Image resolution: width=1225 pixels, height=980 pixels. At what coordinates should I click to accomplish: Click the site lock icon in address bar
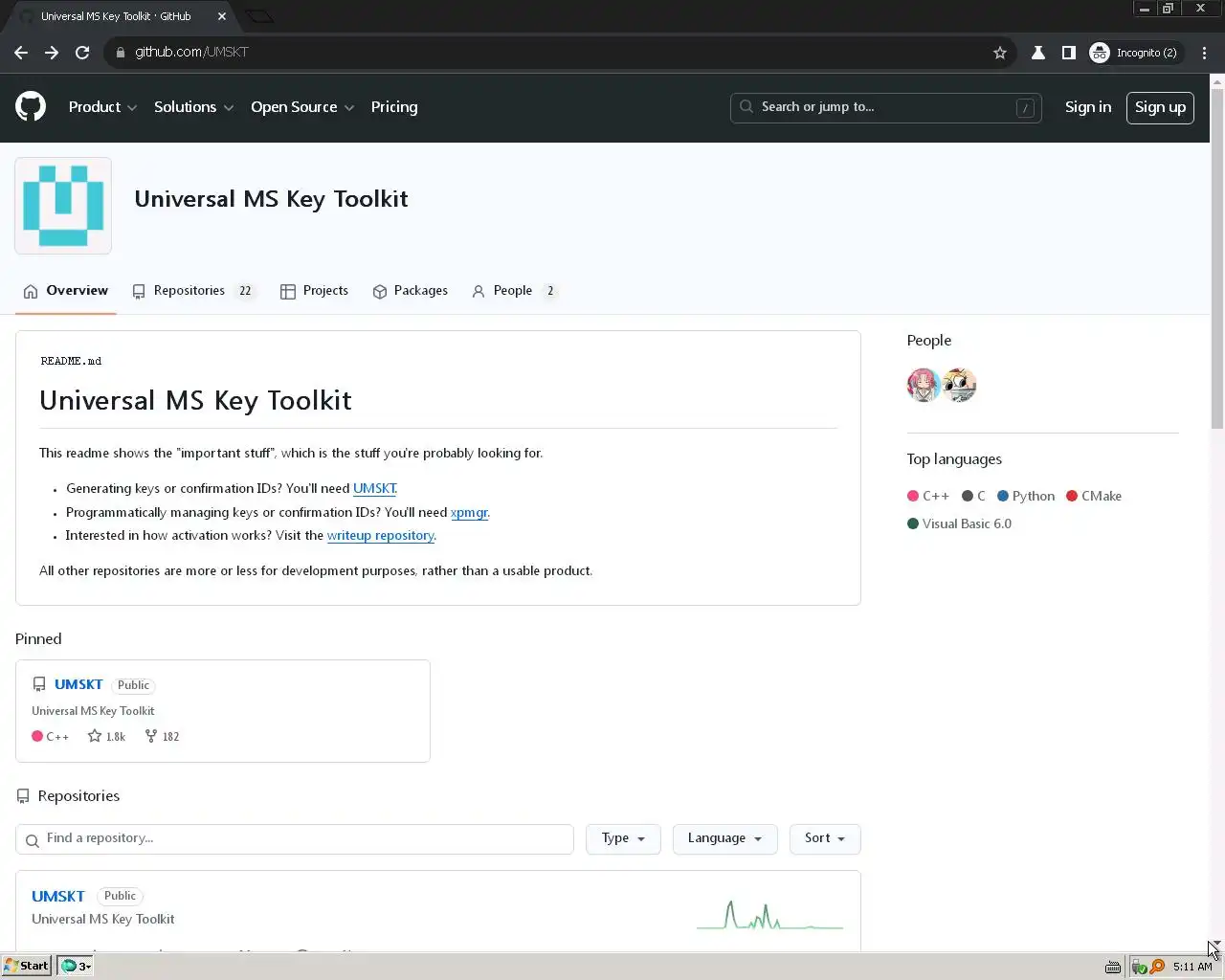click(120, 53)
